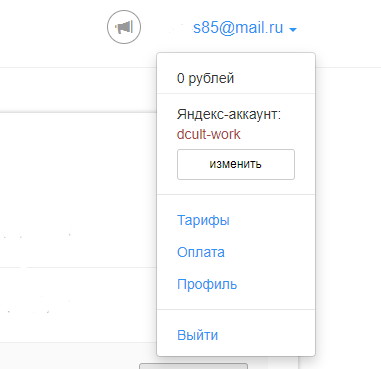Open the 'Профиль' menu item
The width and height of the screenshot is (381, 369).
point(207,284)
